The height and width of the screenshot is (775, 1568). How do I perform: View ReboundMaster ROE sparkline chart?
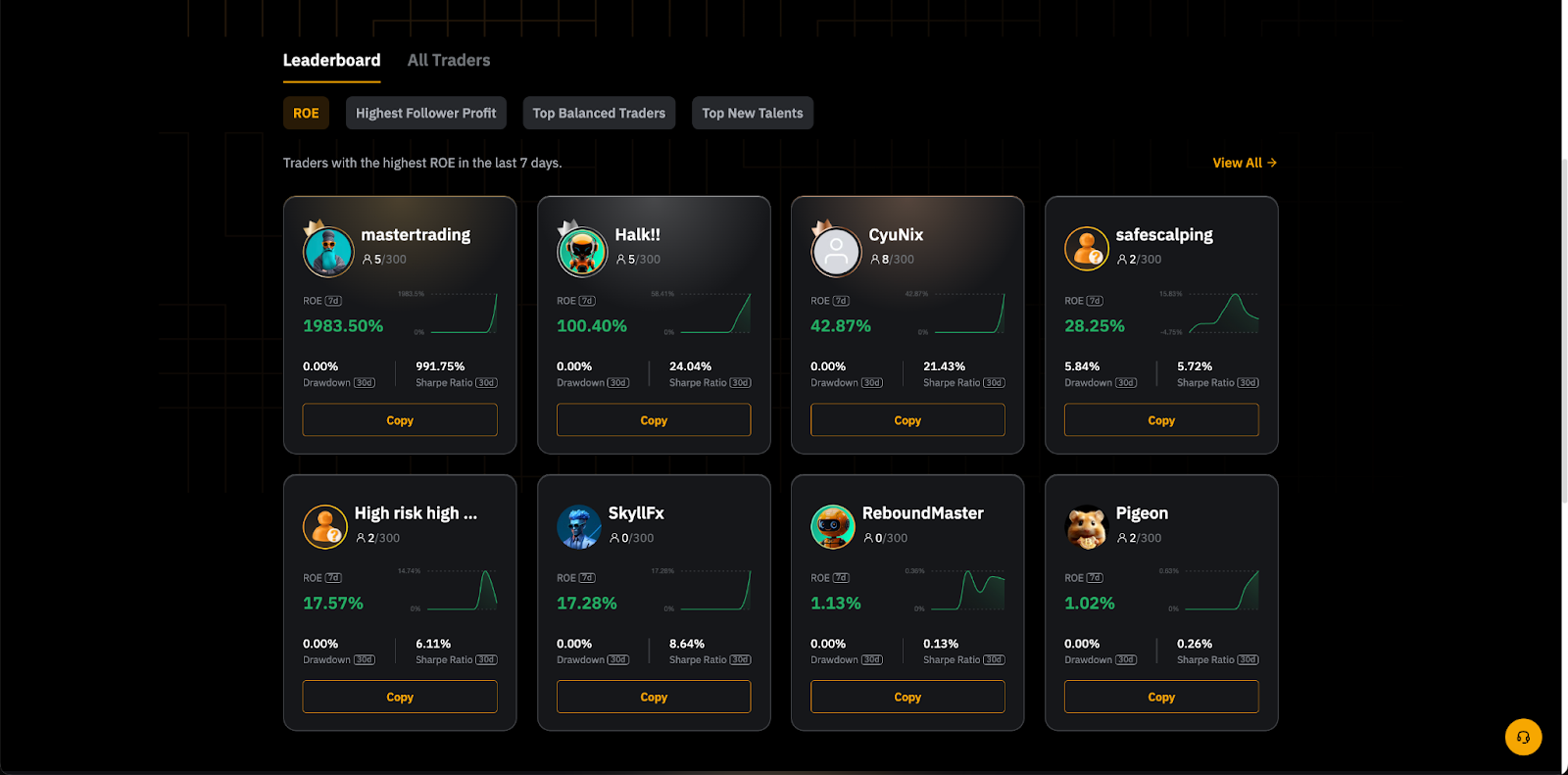967,591
